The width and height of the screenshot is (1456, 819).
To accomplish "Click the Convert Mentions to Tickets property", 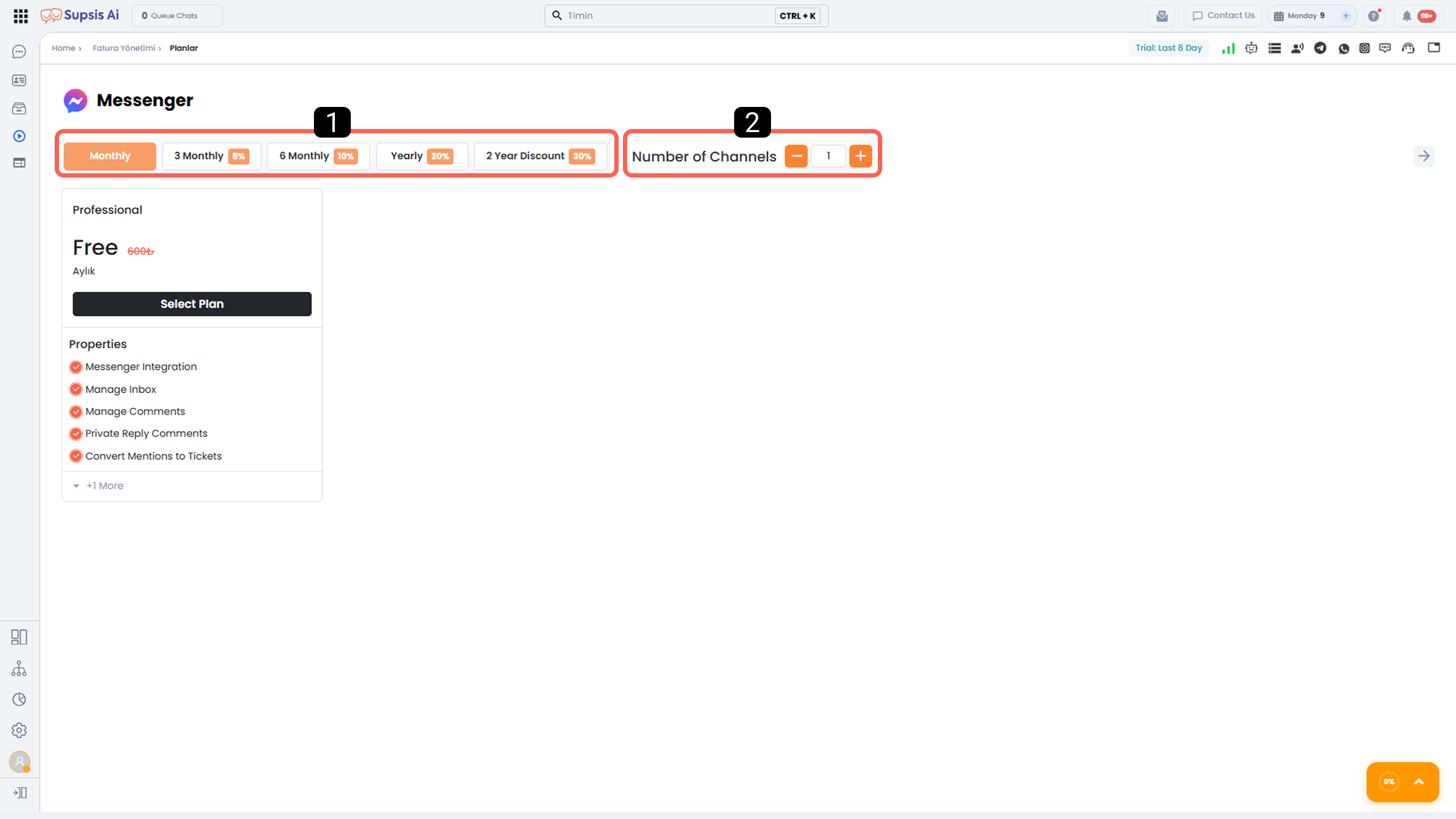I will (154, 457).
